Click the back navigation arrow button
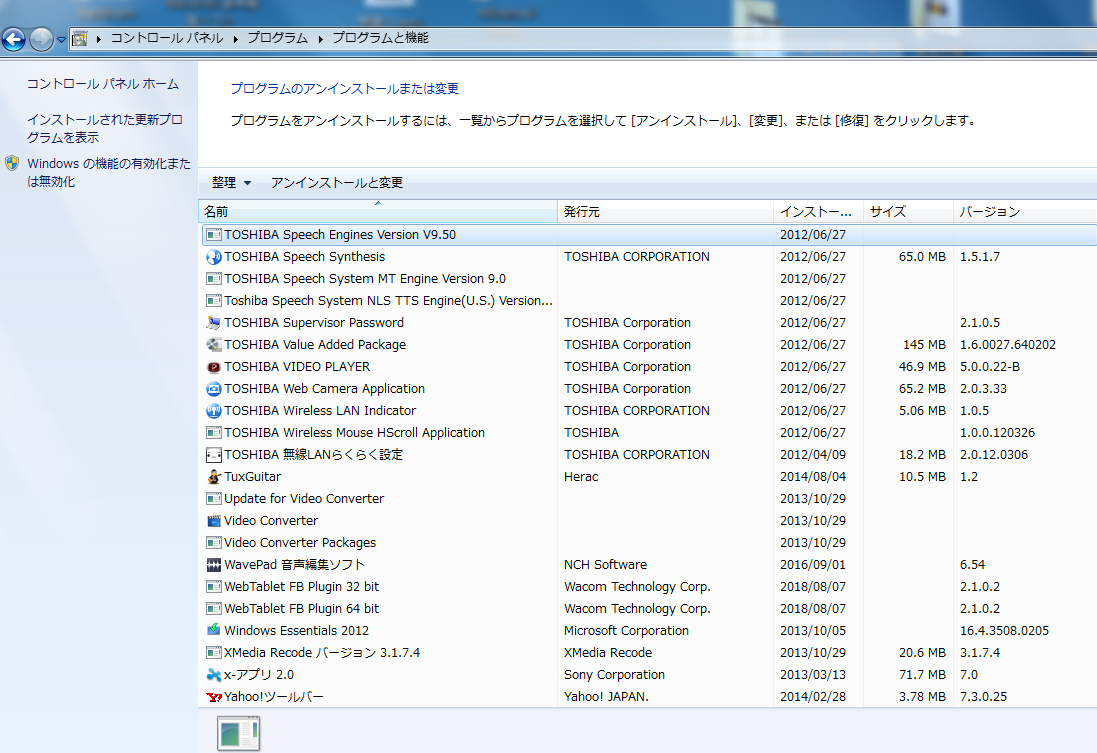The width and height of the screenshot is (1097, 753). 14,39
